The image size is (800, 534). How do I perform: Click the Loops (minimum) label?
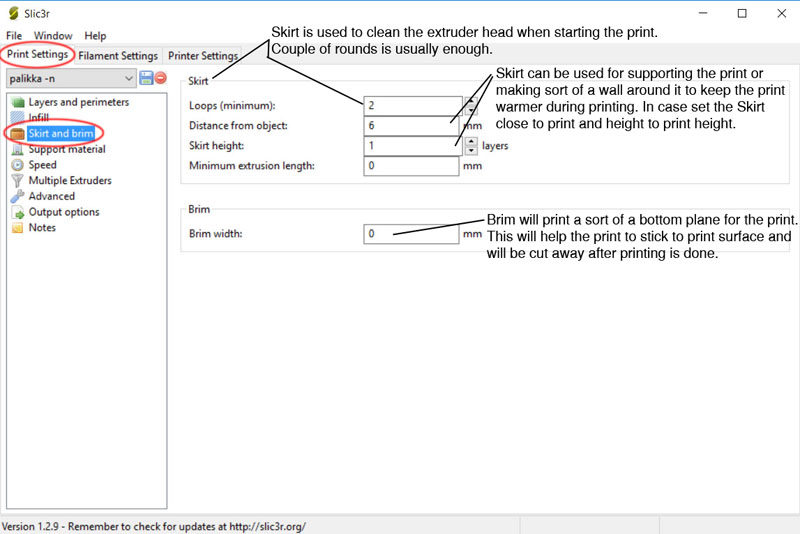tap(232, 106)
